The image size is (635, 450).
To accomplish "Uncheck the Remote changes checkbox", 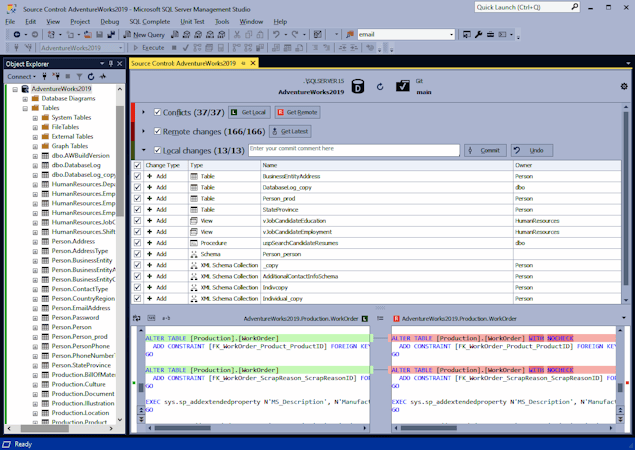I will point(157,131).
